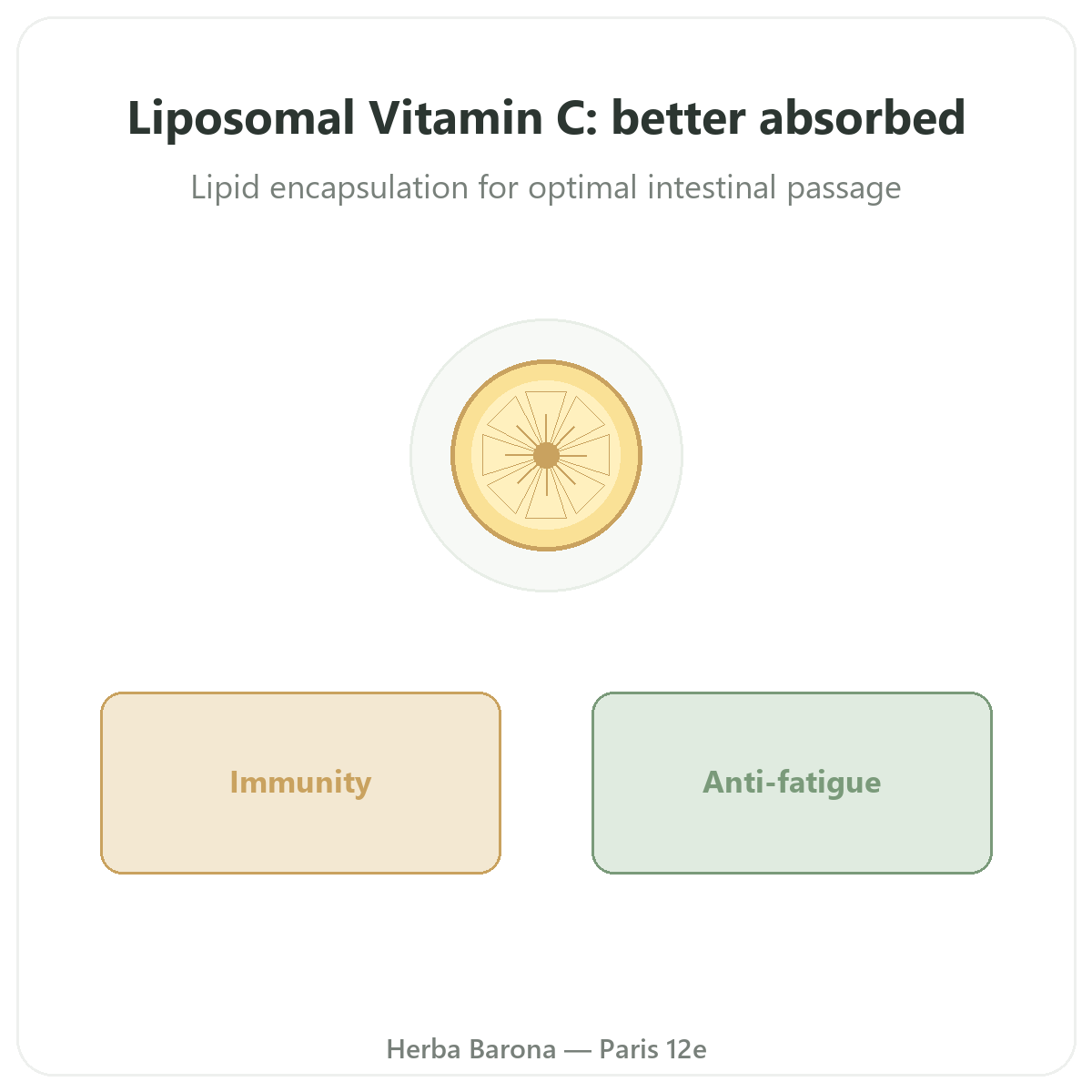Click the lipid encapsulation subtitle

[x=546, y=188]
